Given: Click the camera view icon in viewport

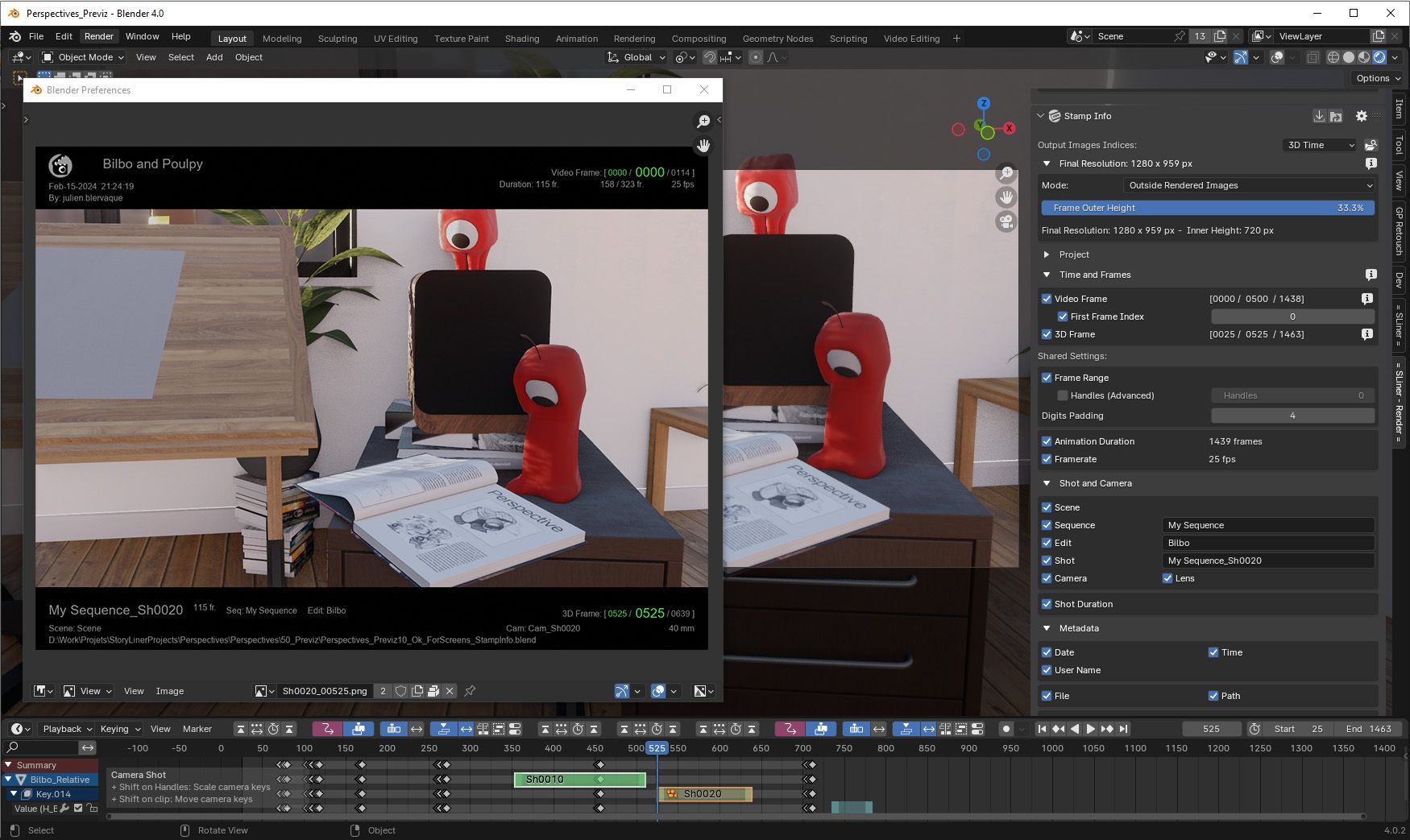Looking at the screenshot, I should tap(1006, 221).
